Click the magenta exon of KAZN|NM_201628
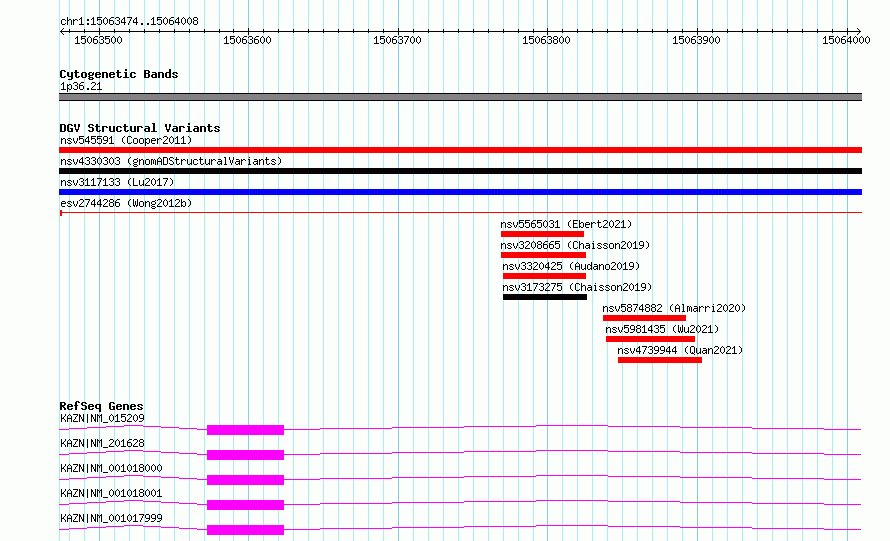Viewport: 890px width, 541px height. [245, 455]
